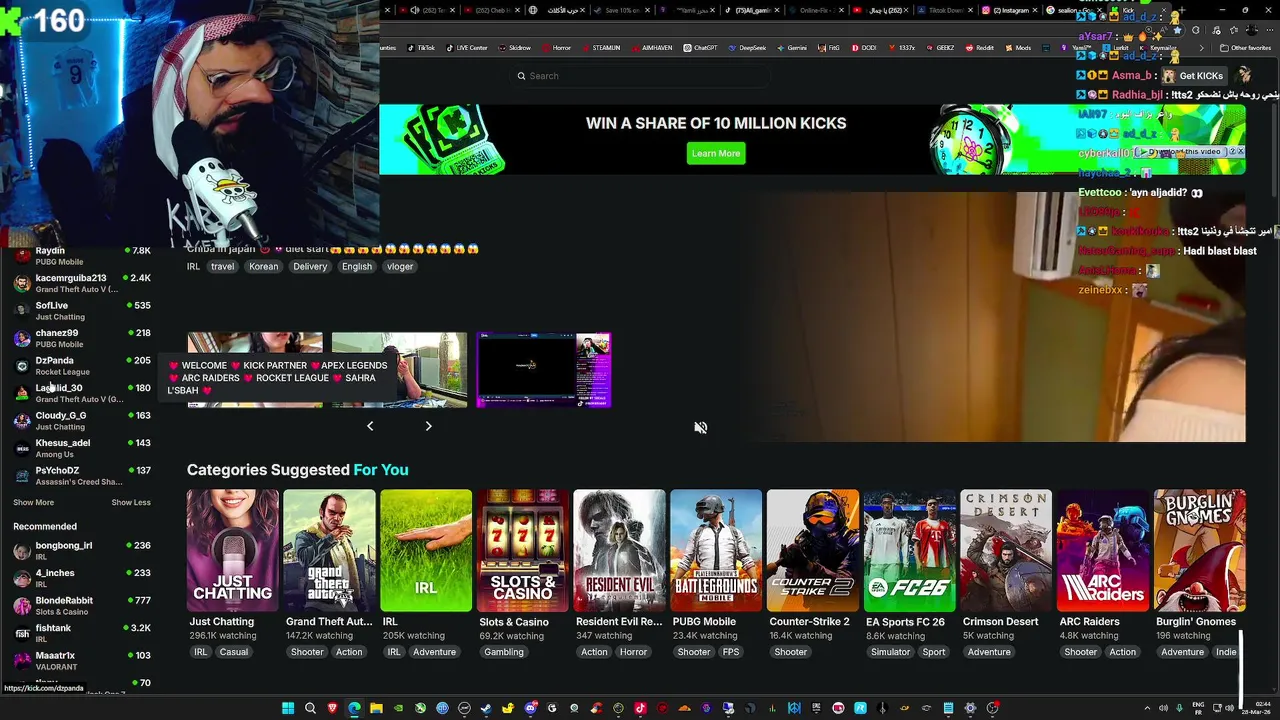Open the PUBG Mobile category card
This screenshot has width=1280, height=720.
click(716, 550)
